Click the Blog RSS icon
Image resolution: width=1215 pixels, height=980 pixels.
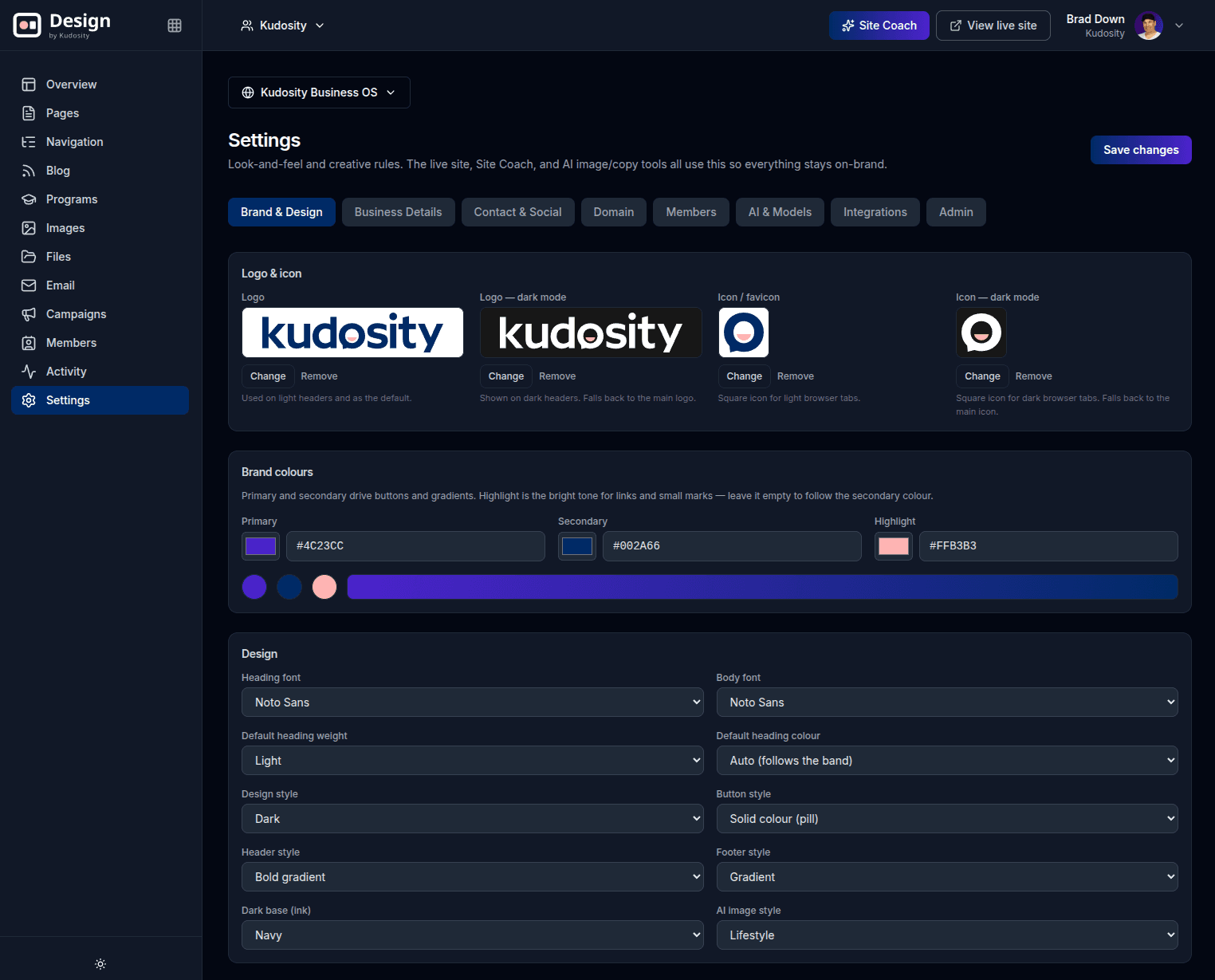click(29, 171)
